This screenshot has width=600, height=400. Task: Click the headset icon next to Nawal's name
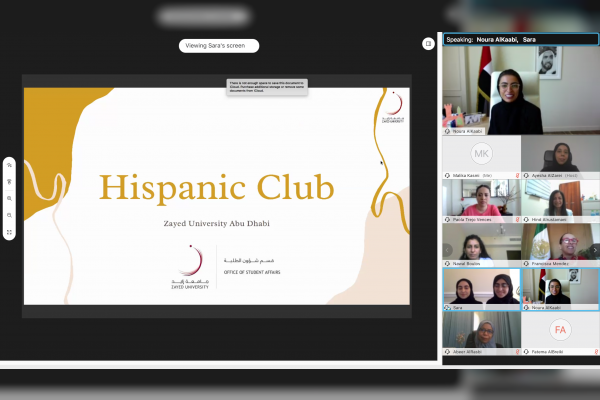447,264
